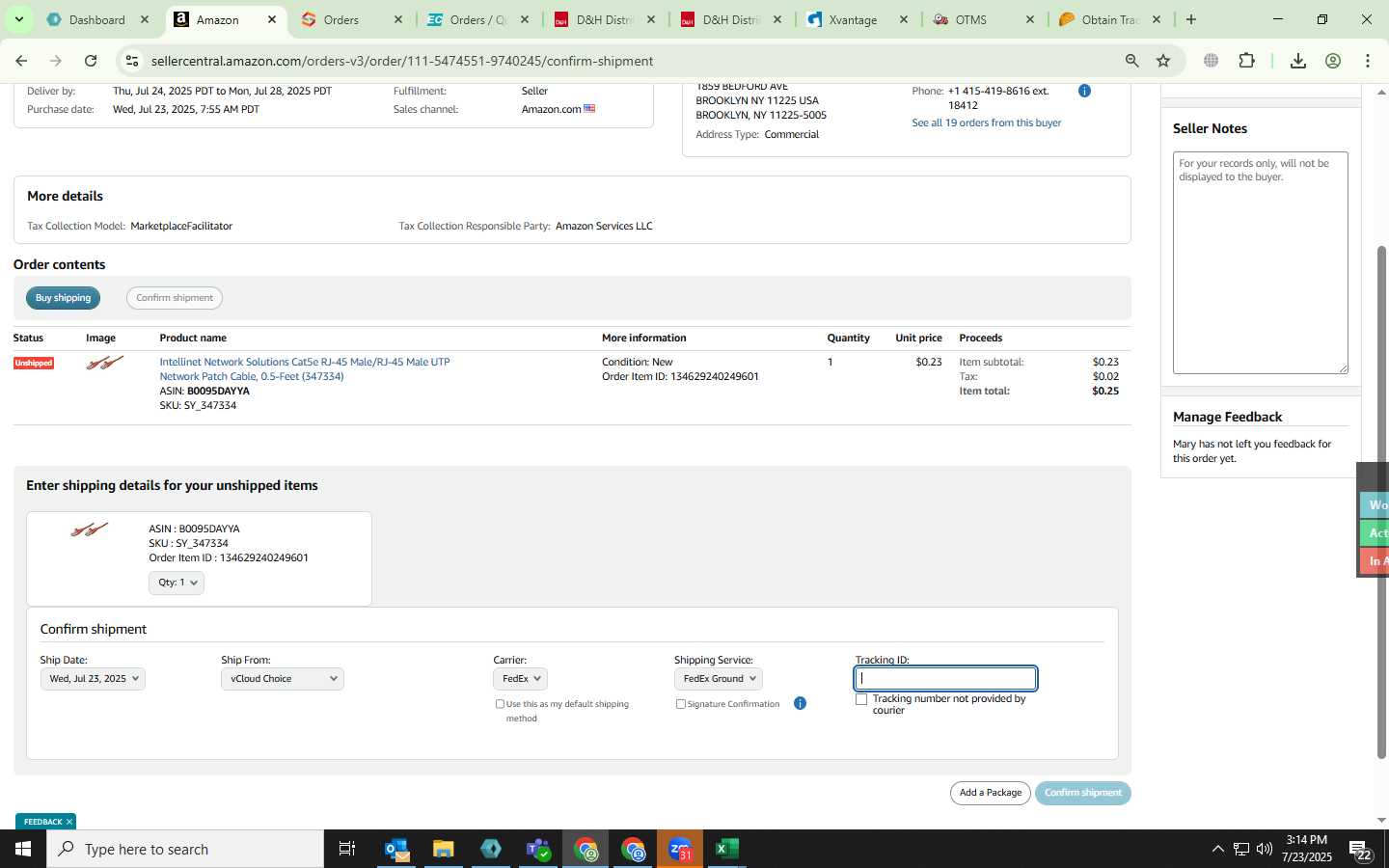
Task: Reload the page with refresh icon
Action: click(91, 61)
